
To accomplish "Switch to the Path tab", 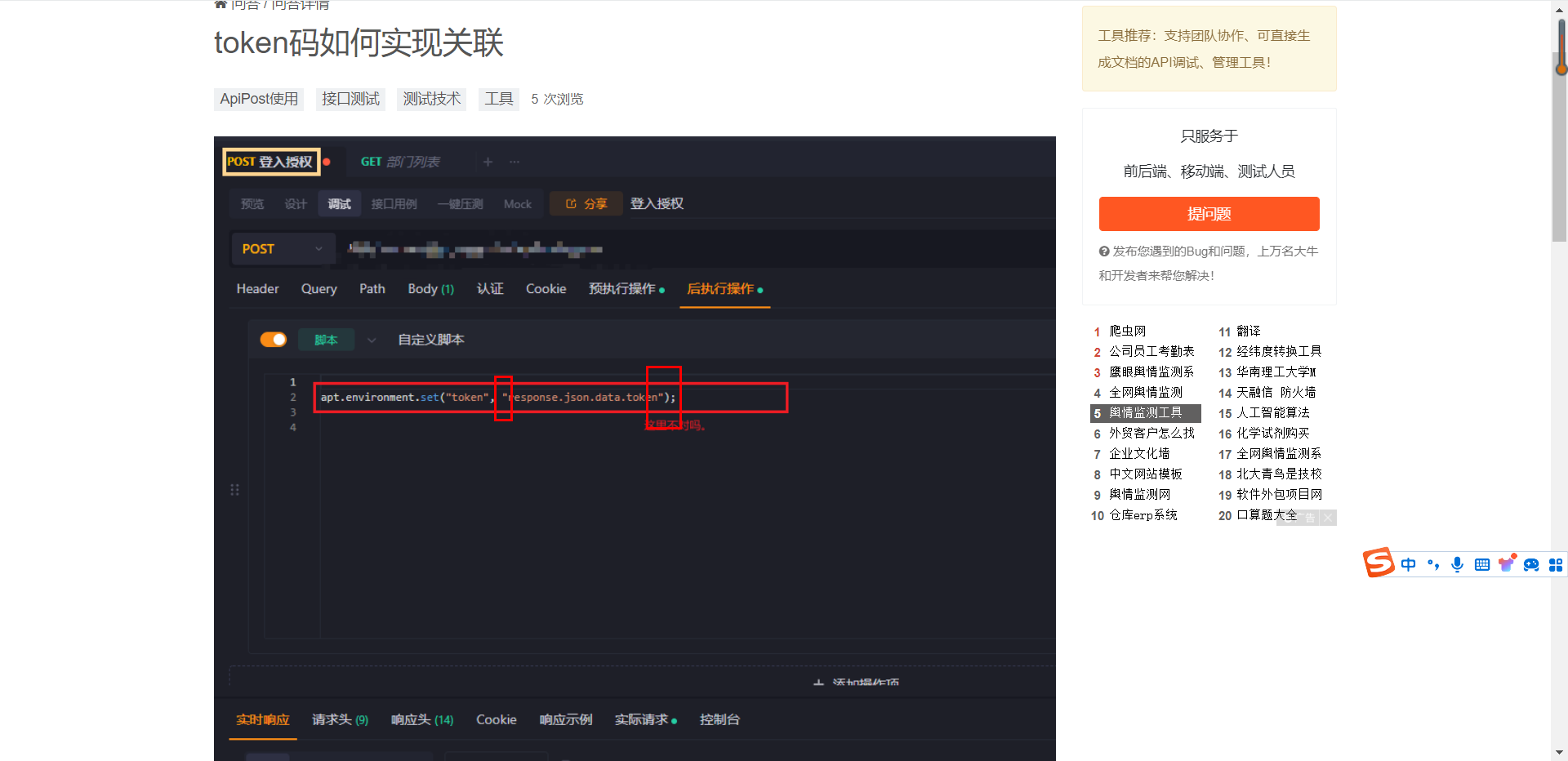I will coord(372,289).
